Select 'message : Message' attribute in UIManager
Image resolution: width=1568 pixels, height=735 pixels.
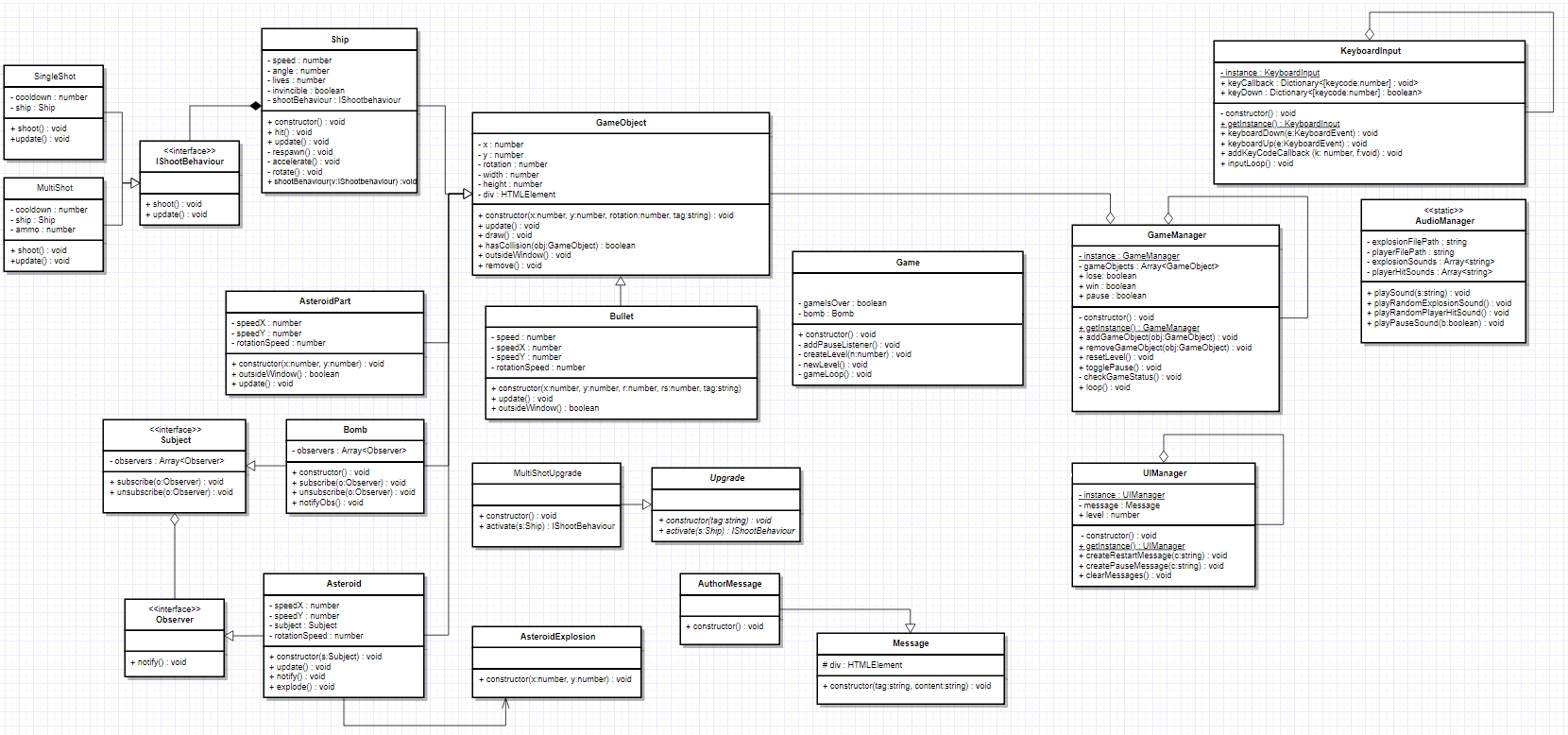pyautogui.click(x=1119, y=505)
